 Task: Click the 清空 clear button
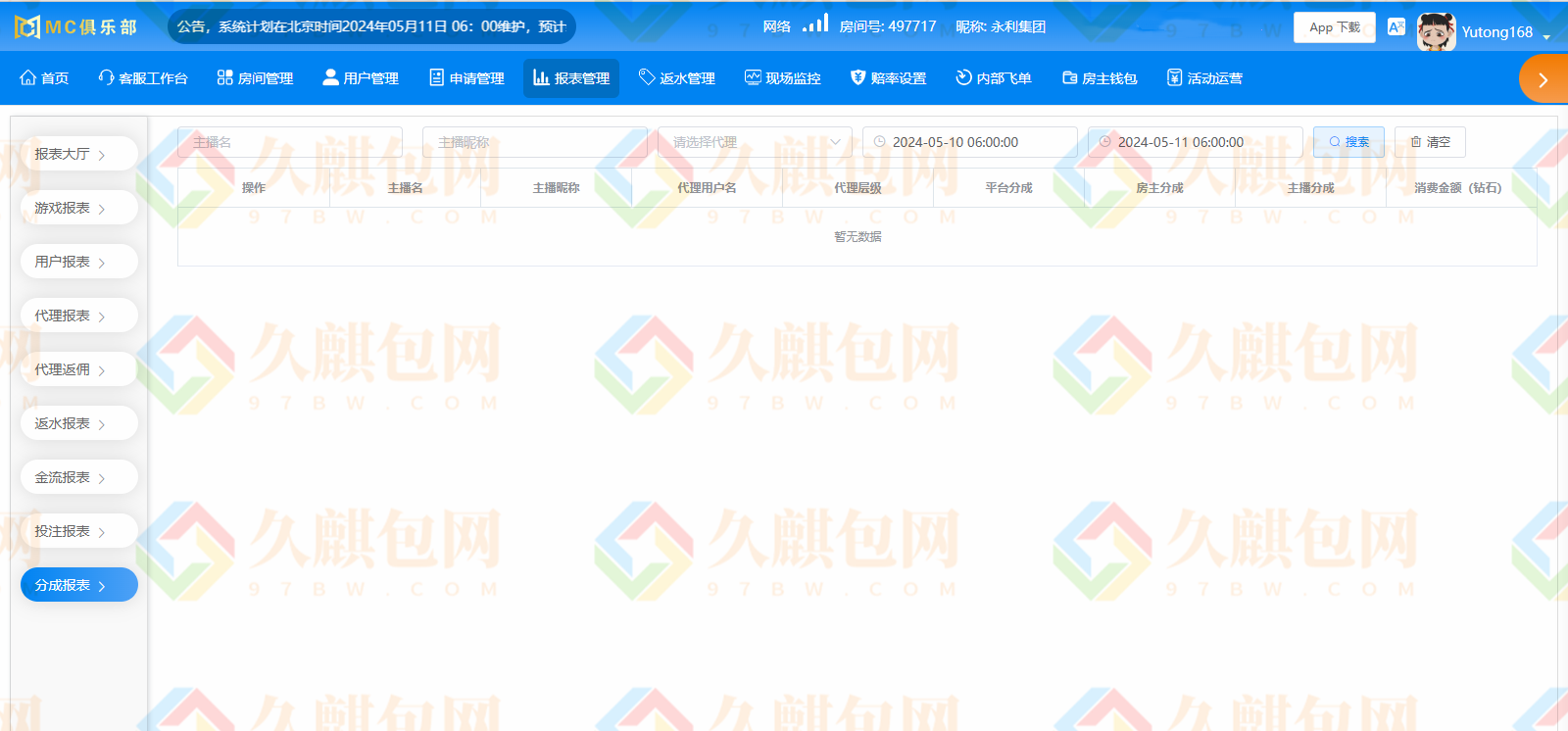pyautogui.click(x=1430, y=142)
